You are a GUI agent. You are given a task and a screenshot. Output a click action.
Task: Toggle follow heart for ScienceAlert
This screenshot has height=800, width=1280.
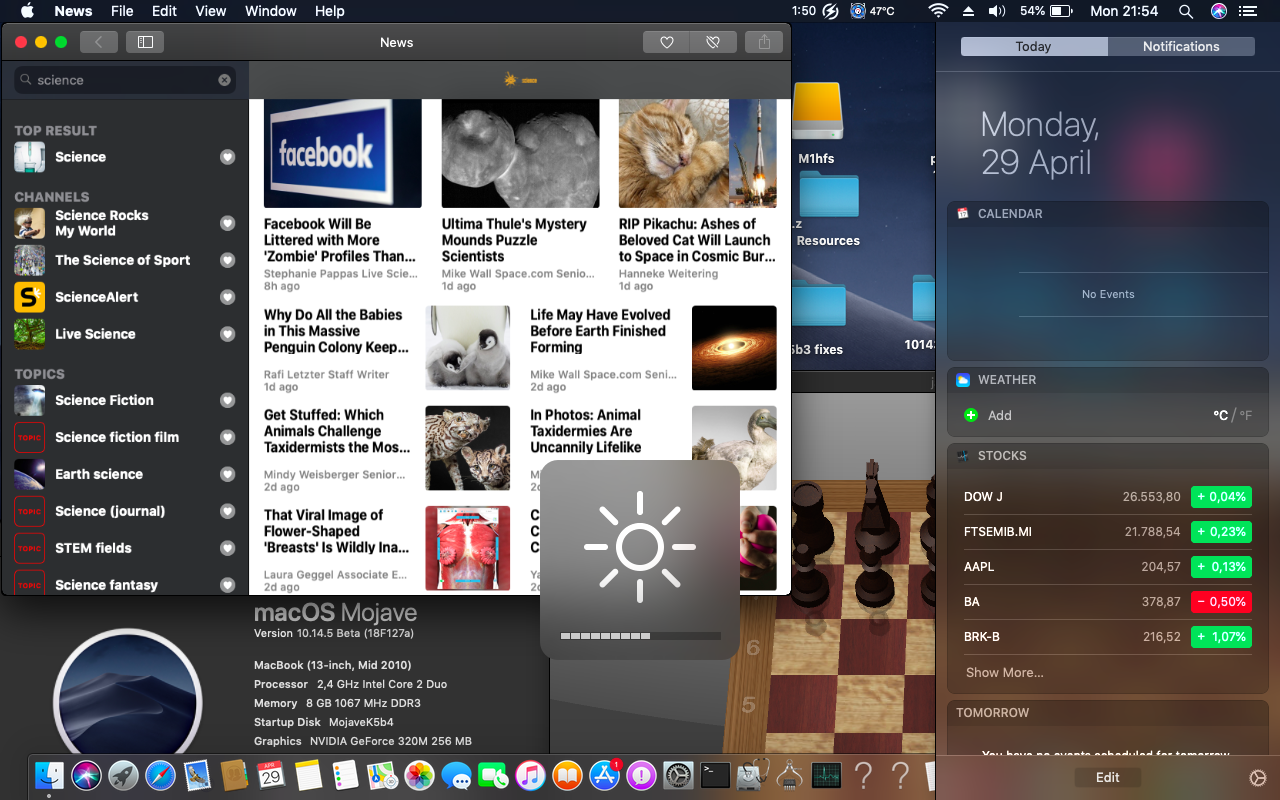(227, 297)
